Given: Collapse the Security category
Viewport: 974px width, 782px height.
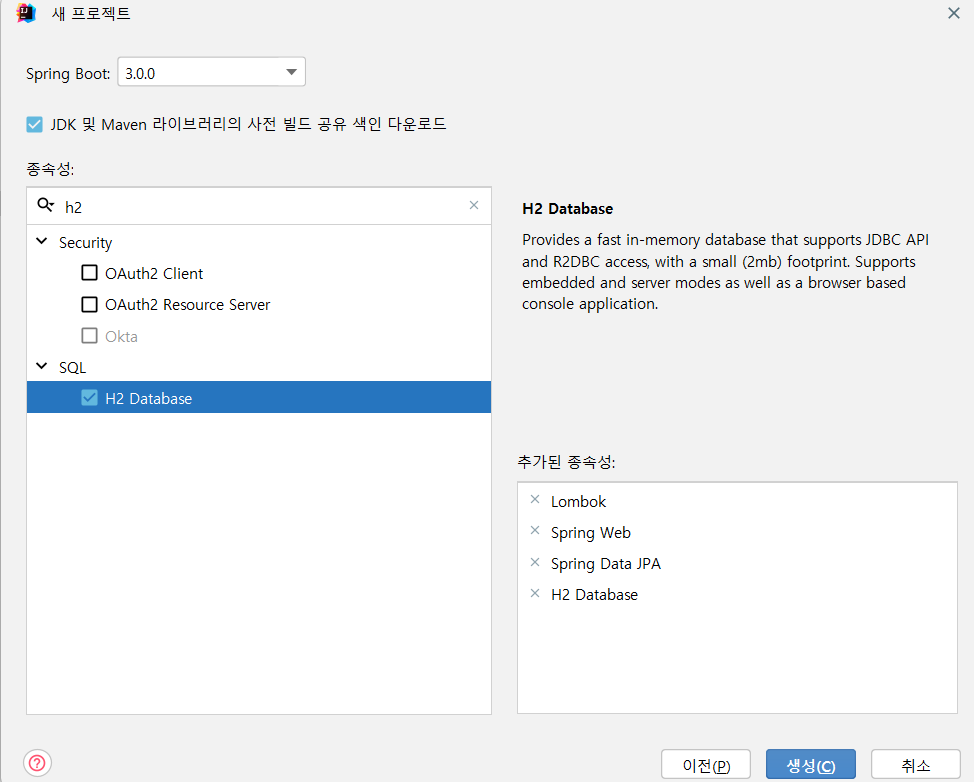Looking at the screenshot, I should pos(42,241).
